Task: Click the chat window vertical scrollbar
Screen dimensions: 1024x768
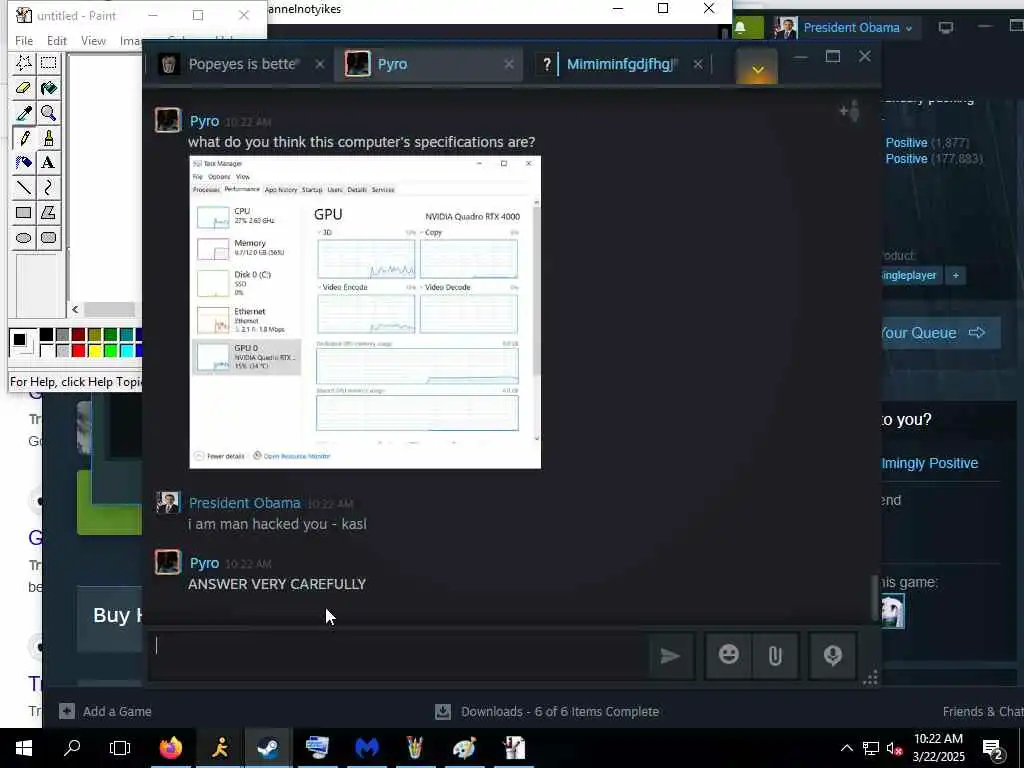Action: (876, 598)
